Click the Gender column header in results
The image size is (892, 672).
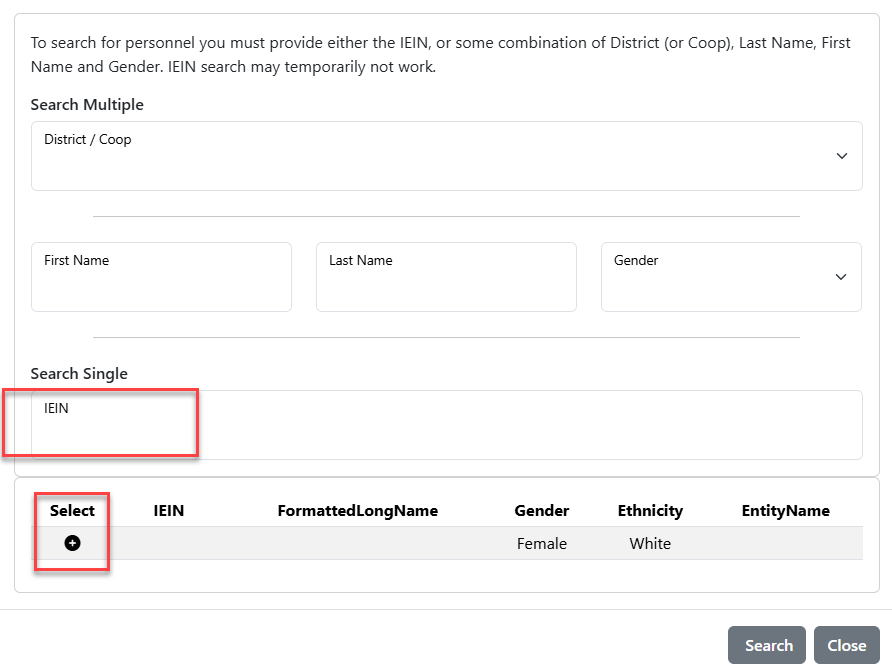(x=542, y=510)
